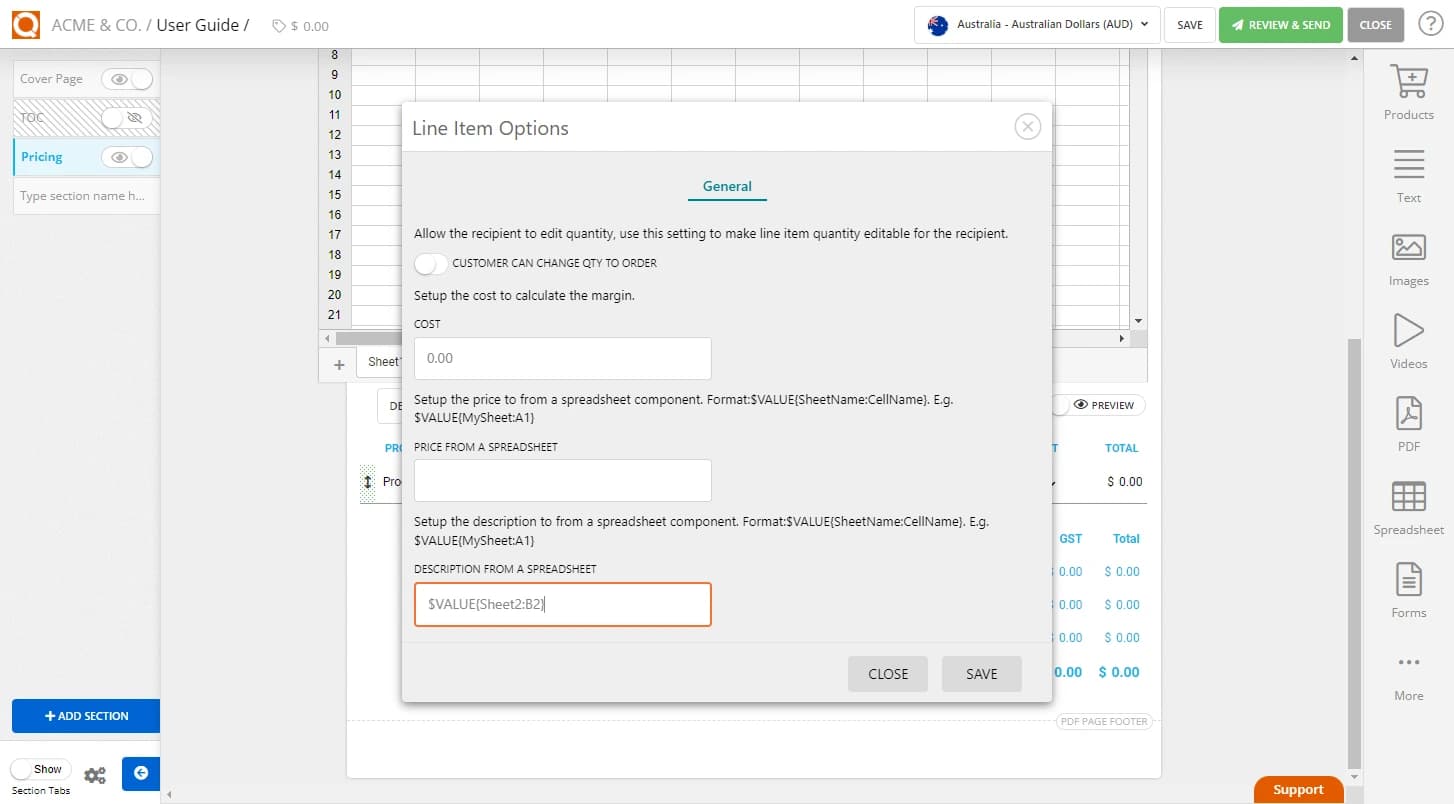Click the help question mark icon
Screen dimensions: 1454x804
1430,24
